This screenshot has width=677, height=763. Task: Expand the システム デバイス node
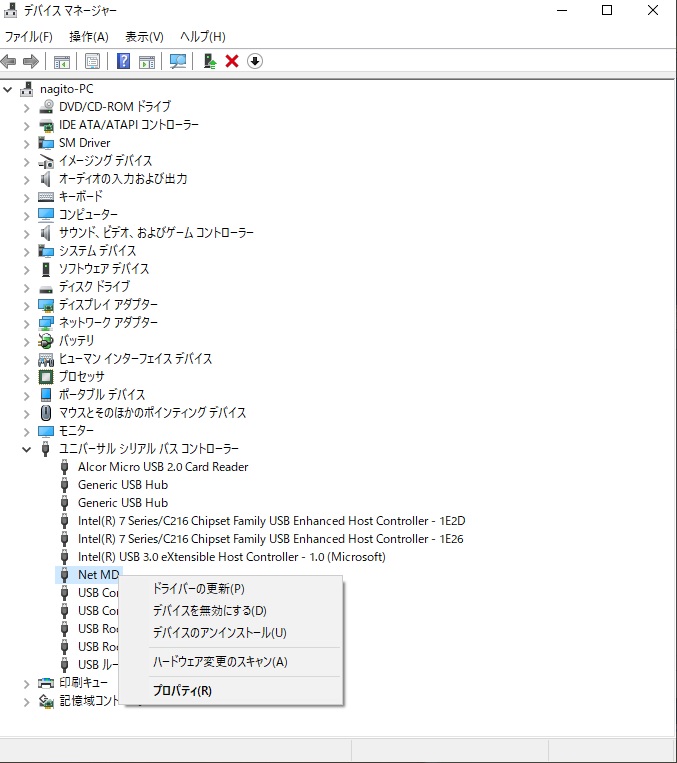(x=27, y=252)
